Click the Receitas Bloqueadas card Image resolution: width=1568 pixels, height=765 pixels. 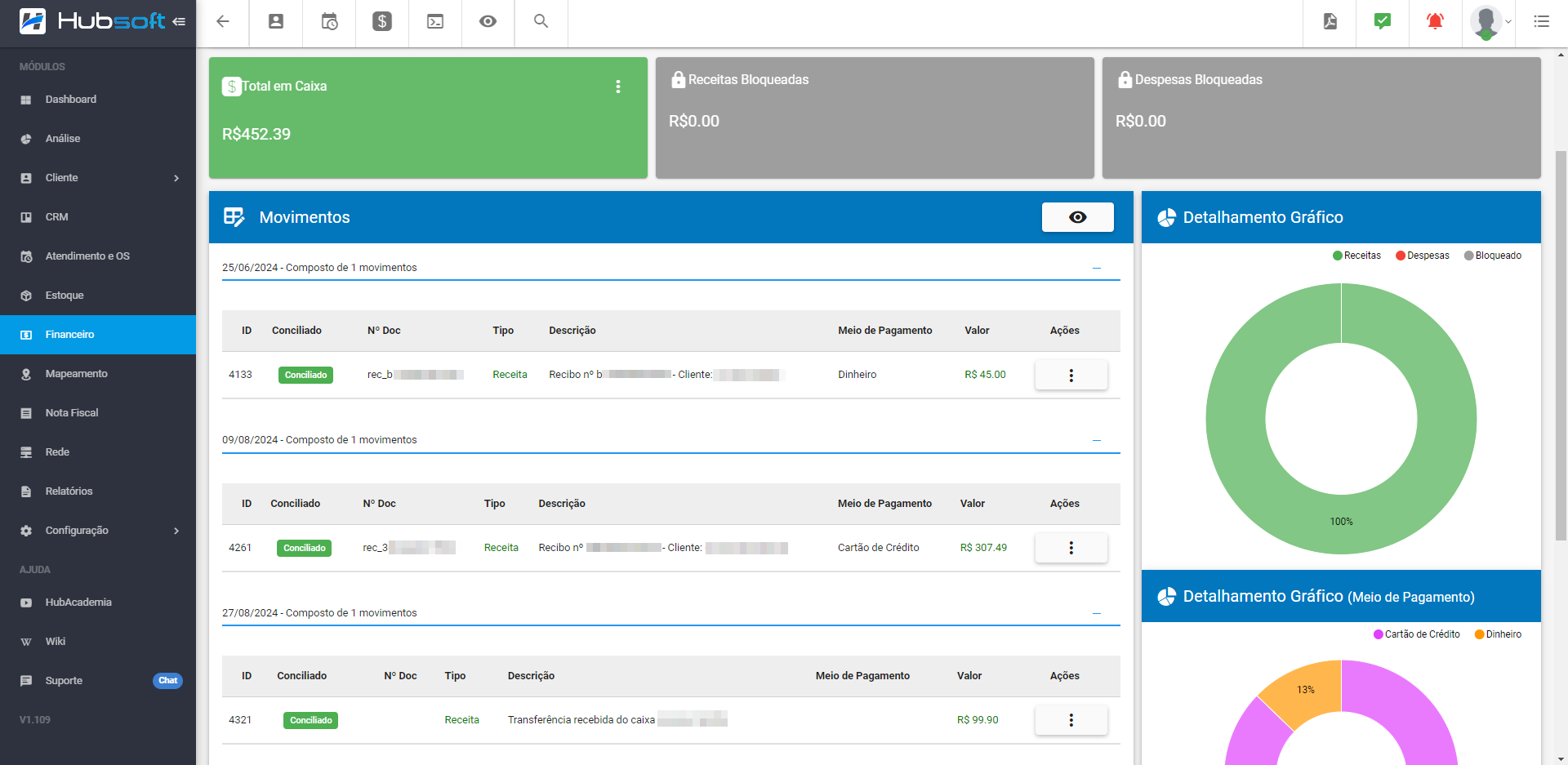pos(875,118)
